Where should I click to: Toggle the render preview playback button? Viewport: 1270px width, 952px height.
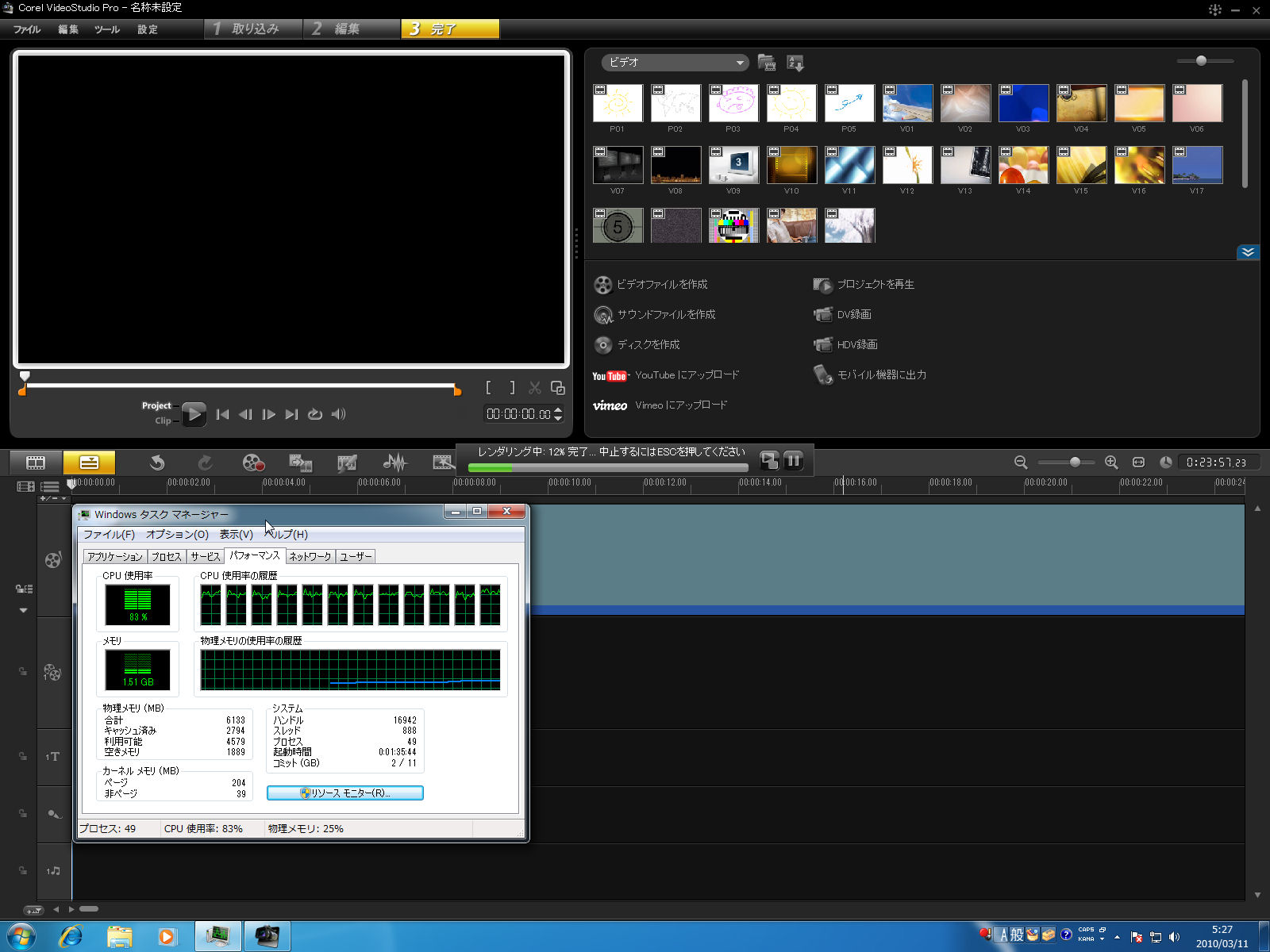coord(768,461)
